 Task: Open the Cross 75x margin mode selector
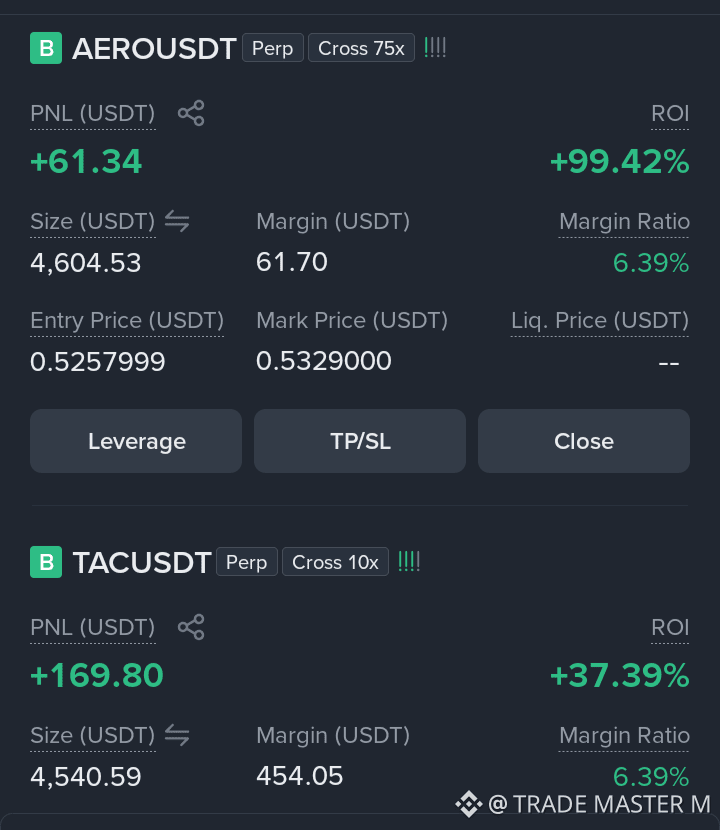pyautogui.click(x=362, y=48)
